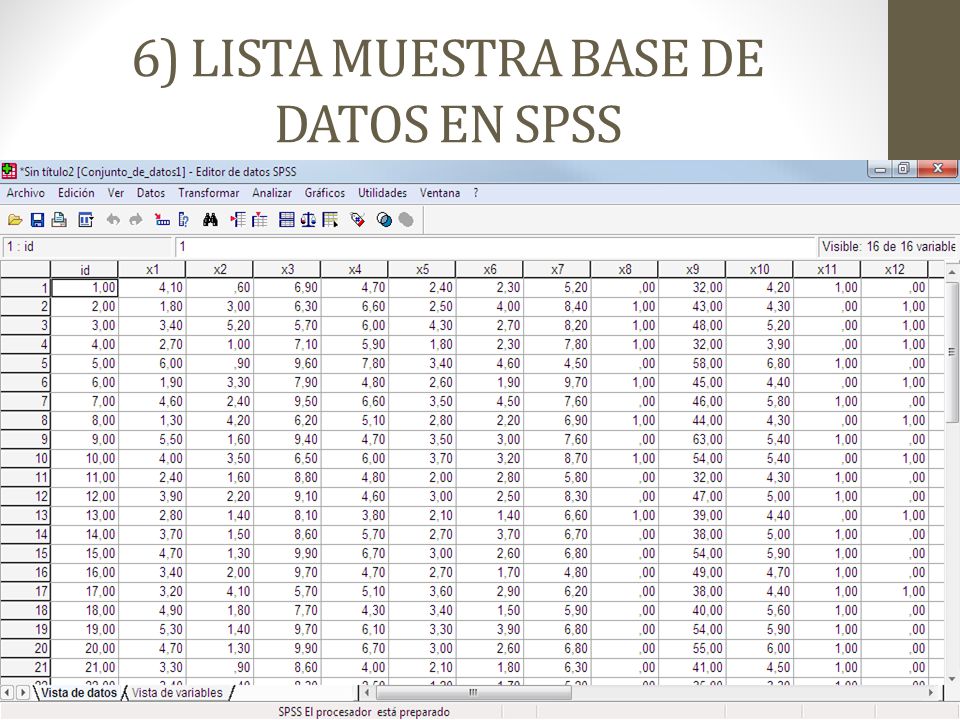
Task: Click the horizontal scrollbar thumb of data grid
Action: click(473, 692)
